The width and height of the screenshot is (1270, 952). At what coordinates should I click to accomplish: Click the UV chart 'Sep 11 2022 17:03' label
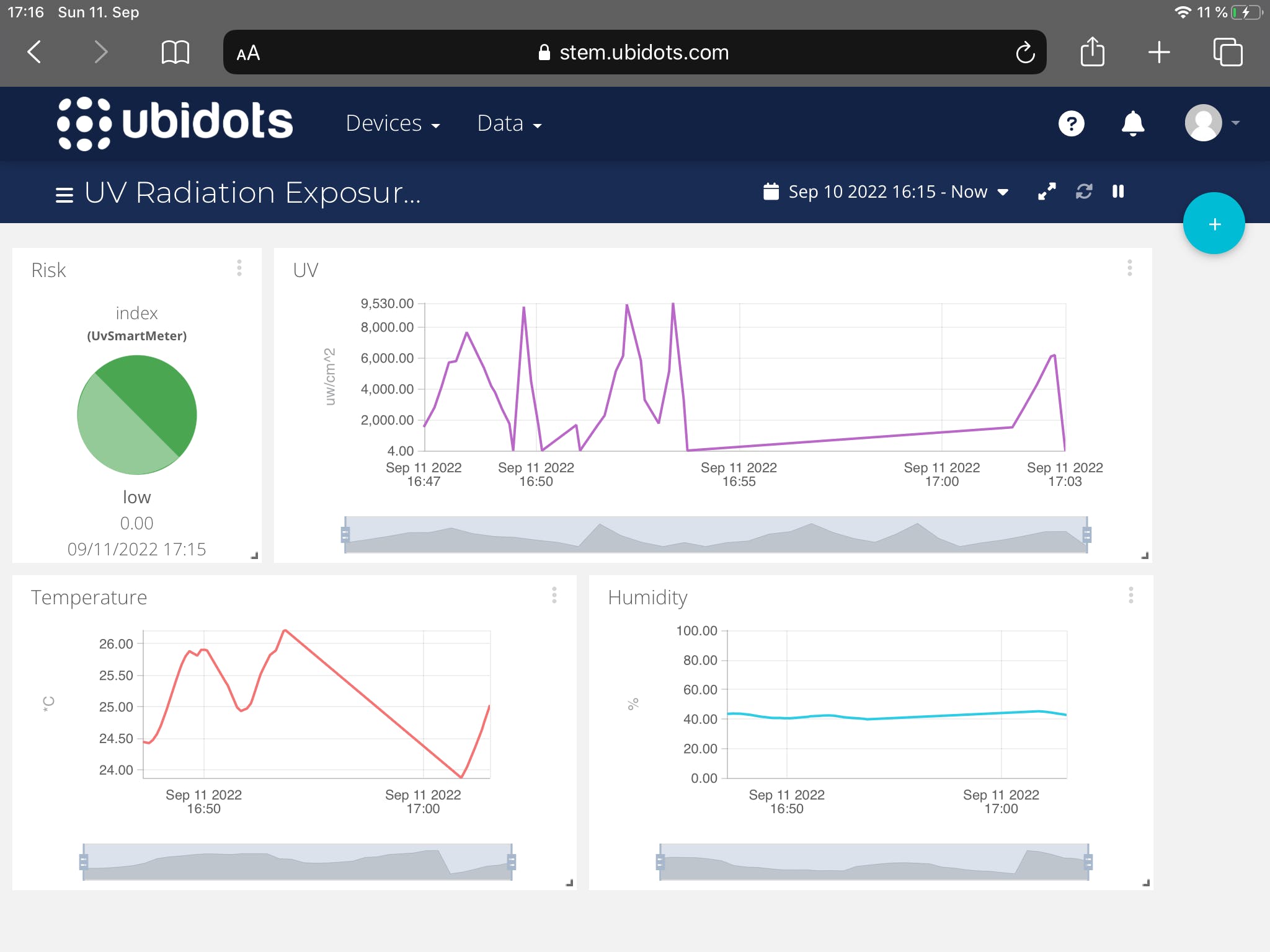click(x=1065, y=475)
